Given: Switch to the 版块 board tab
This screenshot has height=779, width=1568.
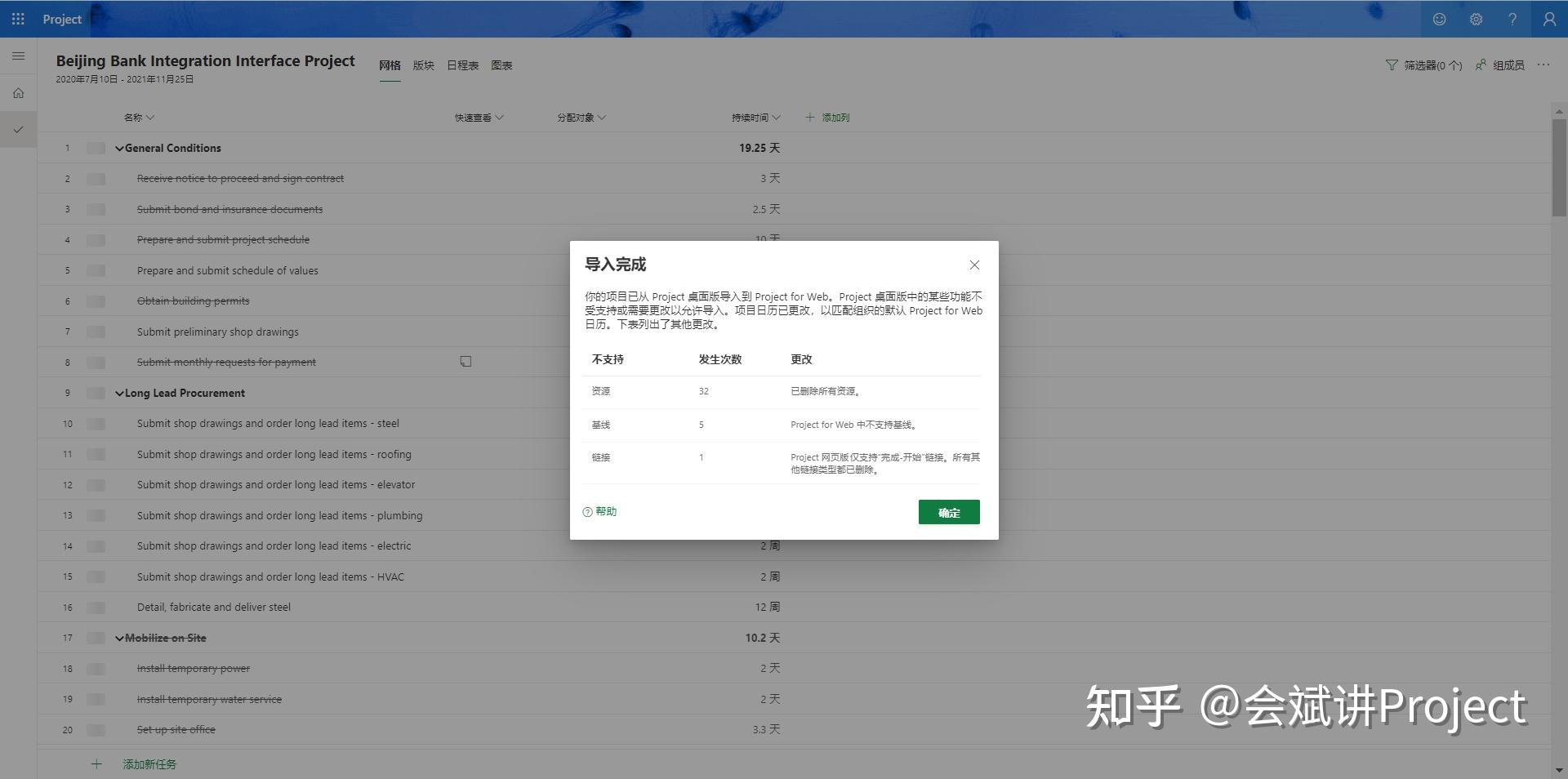Looking at the screenshot, I should 423,65.
